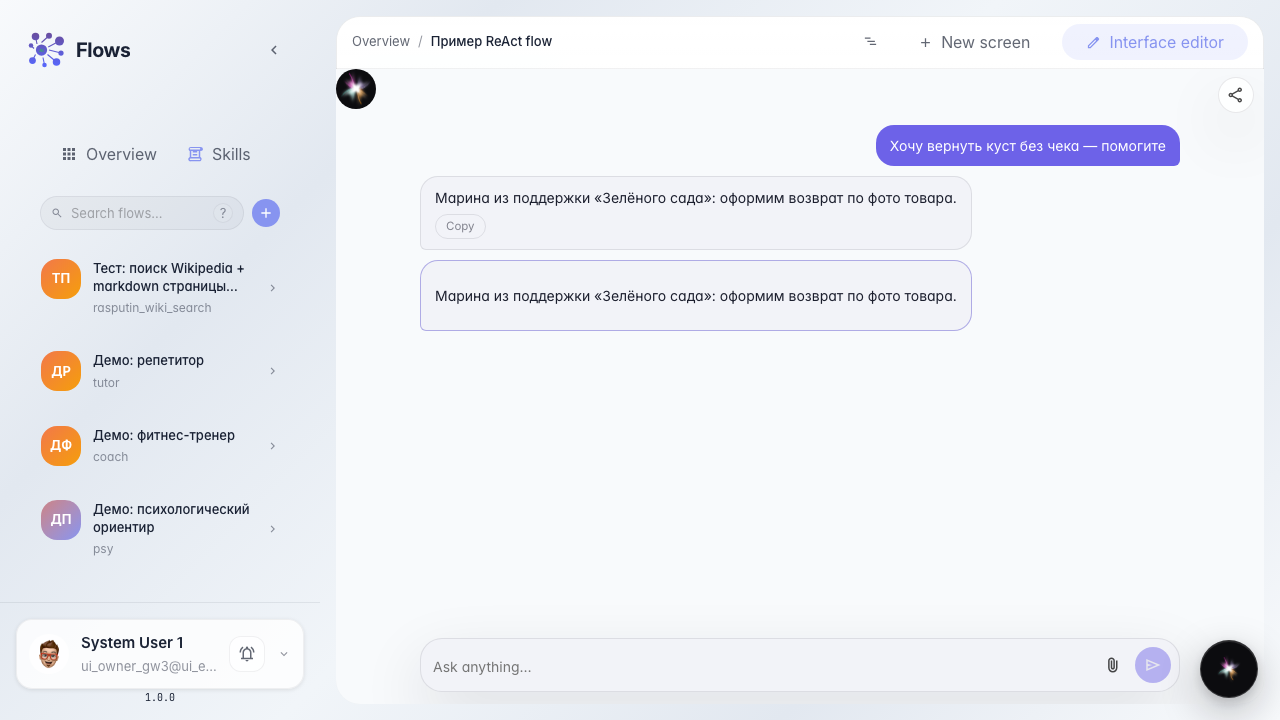Click the share icon button
Screen dimensions: 1280x720
coord(1236,95)
